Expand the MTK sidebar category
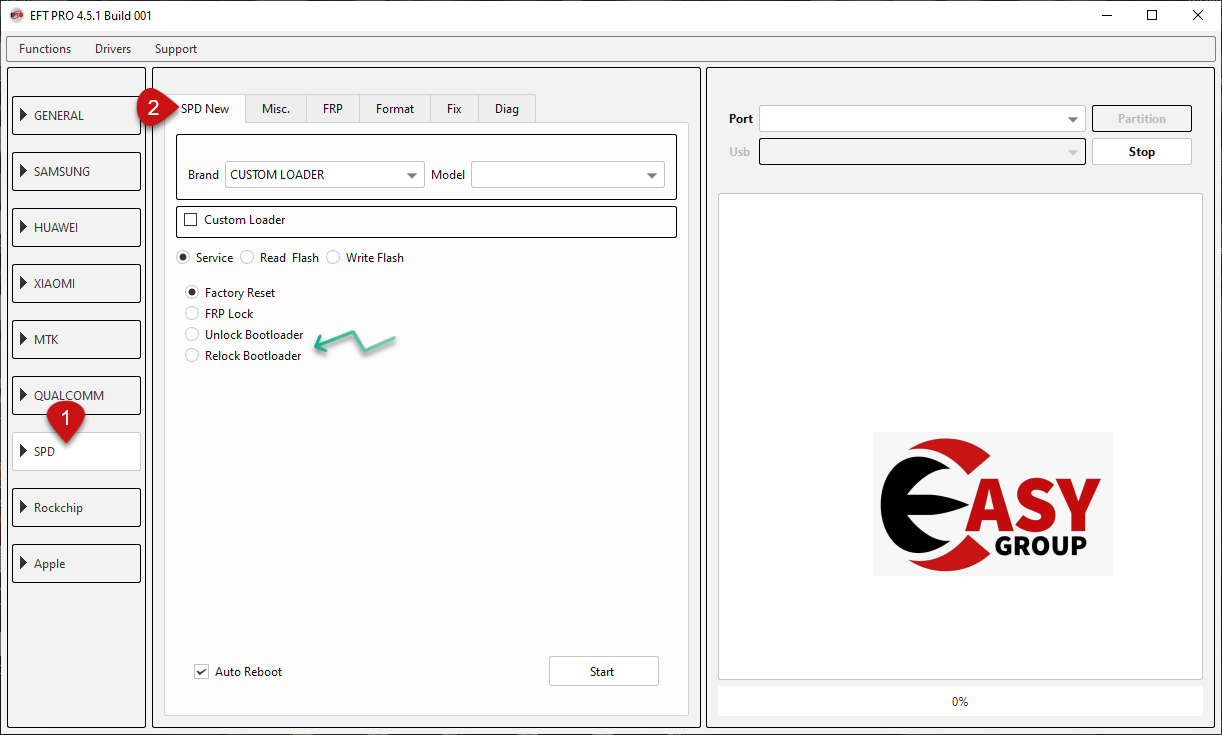 coord(76,339)
